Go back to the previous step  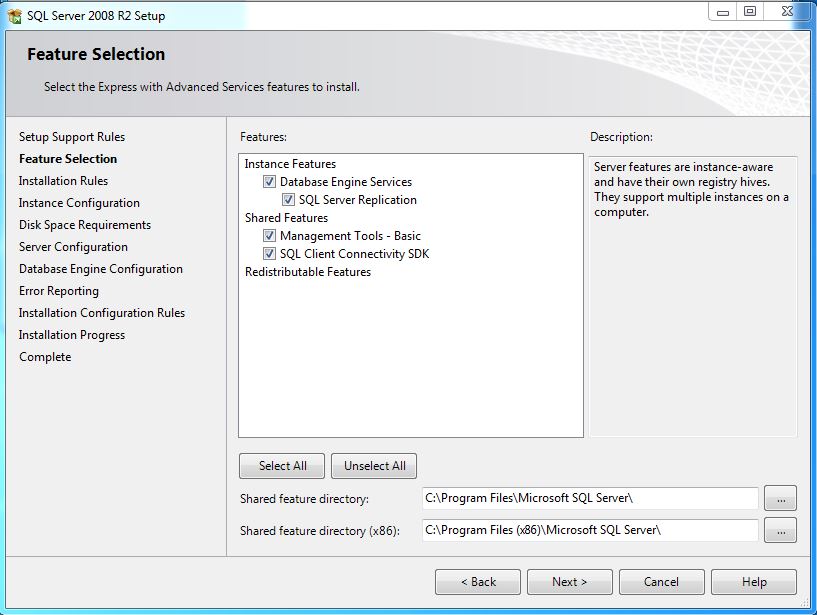point(477,581)
